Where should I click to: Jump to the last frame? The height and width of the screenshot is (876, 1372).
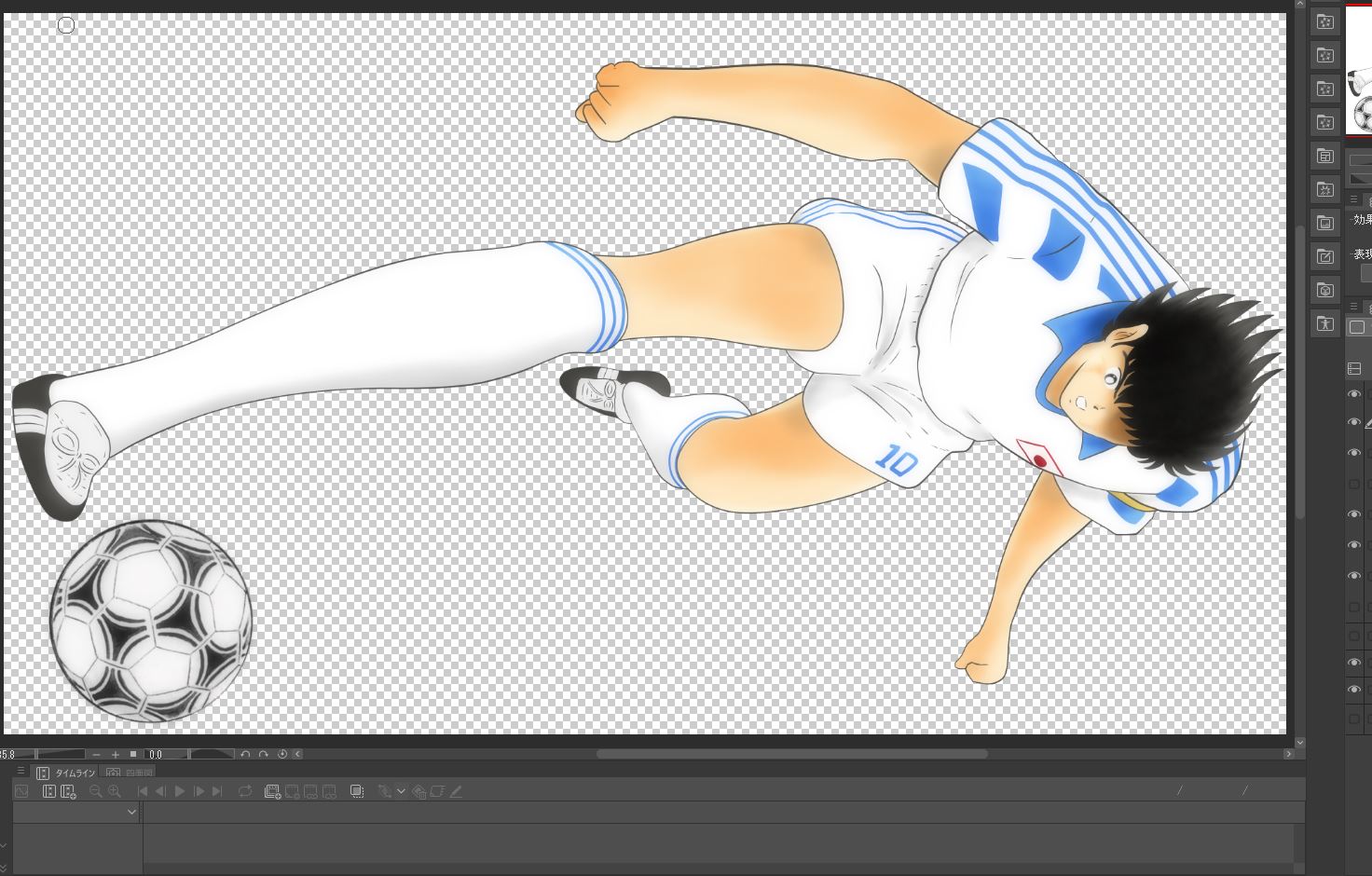[217, 791]
